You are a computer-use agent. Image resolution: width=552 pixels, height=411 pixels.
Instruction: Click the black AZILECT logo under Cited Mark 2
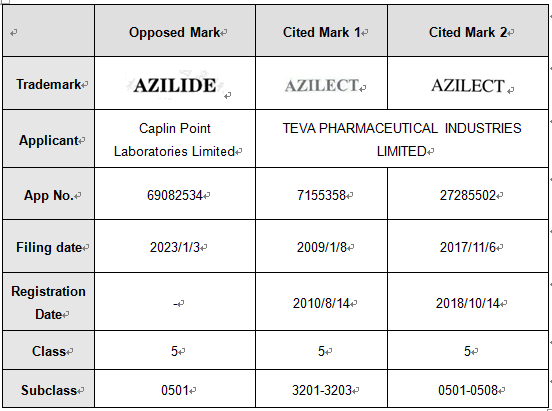pyautogui.click(x=468, y=86)
